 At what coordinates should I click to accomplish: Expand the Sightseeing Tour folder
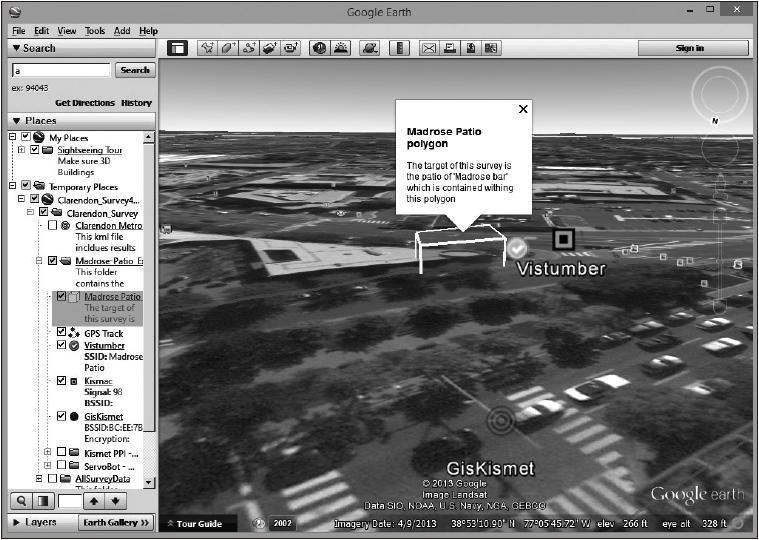(22, 150)
